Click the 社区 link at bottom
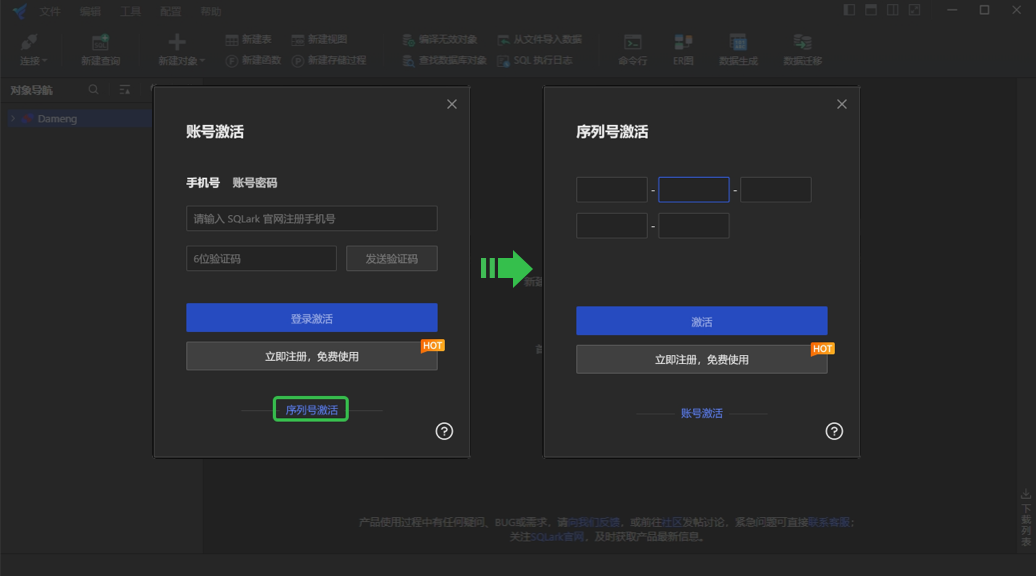This screenshot has width=1036, height=576. tap(672, 522)
